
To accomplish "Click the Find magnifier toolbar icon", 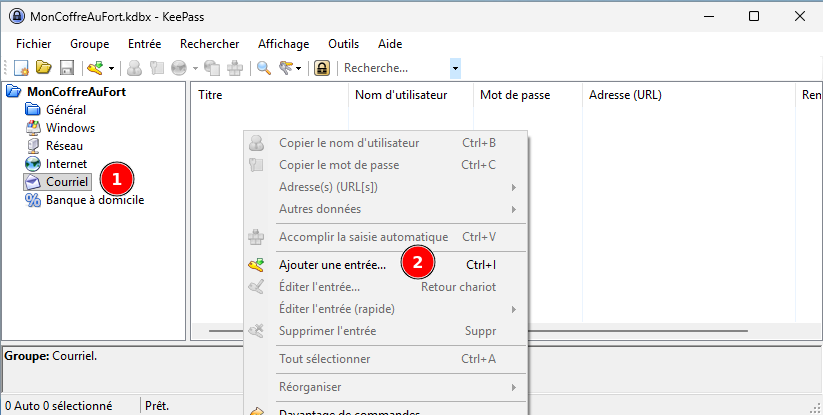I will coord(264,68).
